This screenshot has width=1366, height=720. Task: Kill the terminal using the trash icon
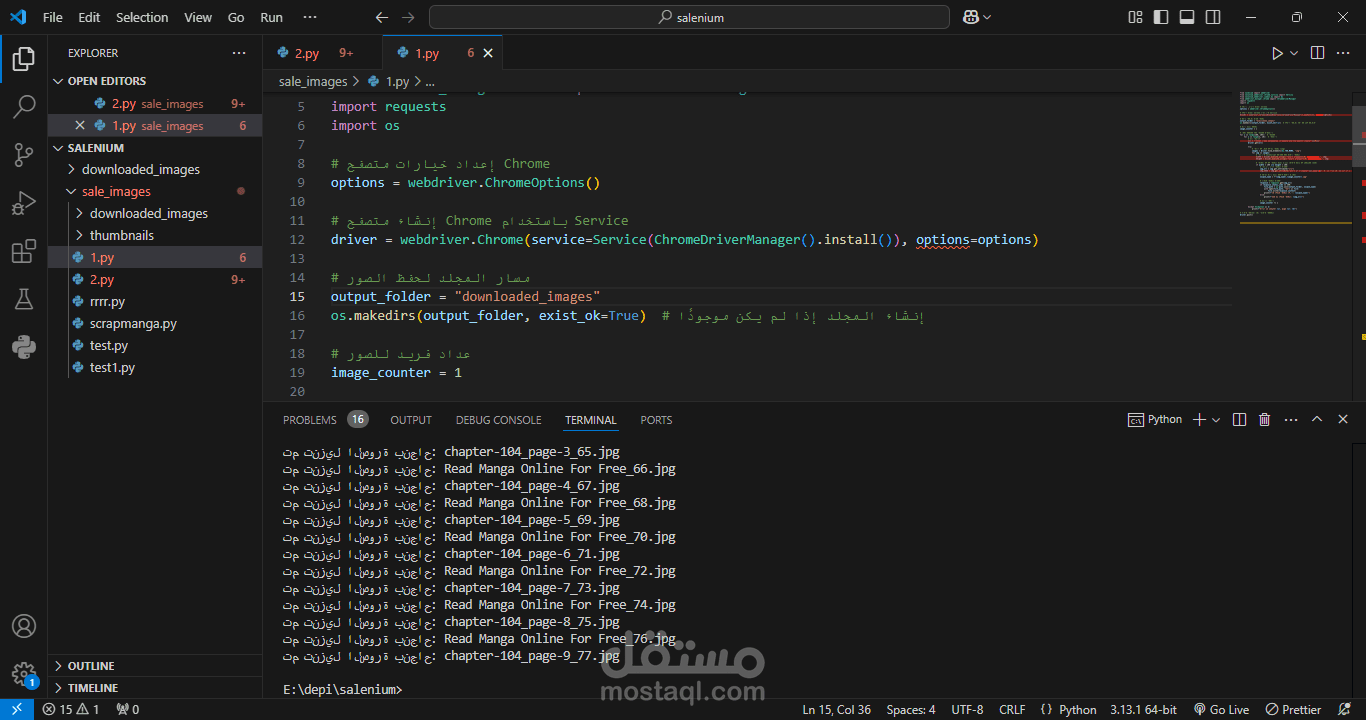click(1264, 419)
